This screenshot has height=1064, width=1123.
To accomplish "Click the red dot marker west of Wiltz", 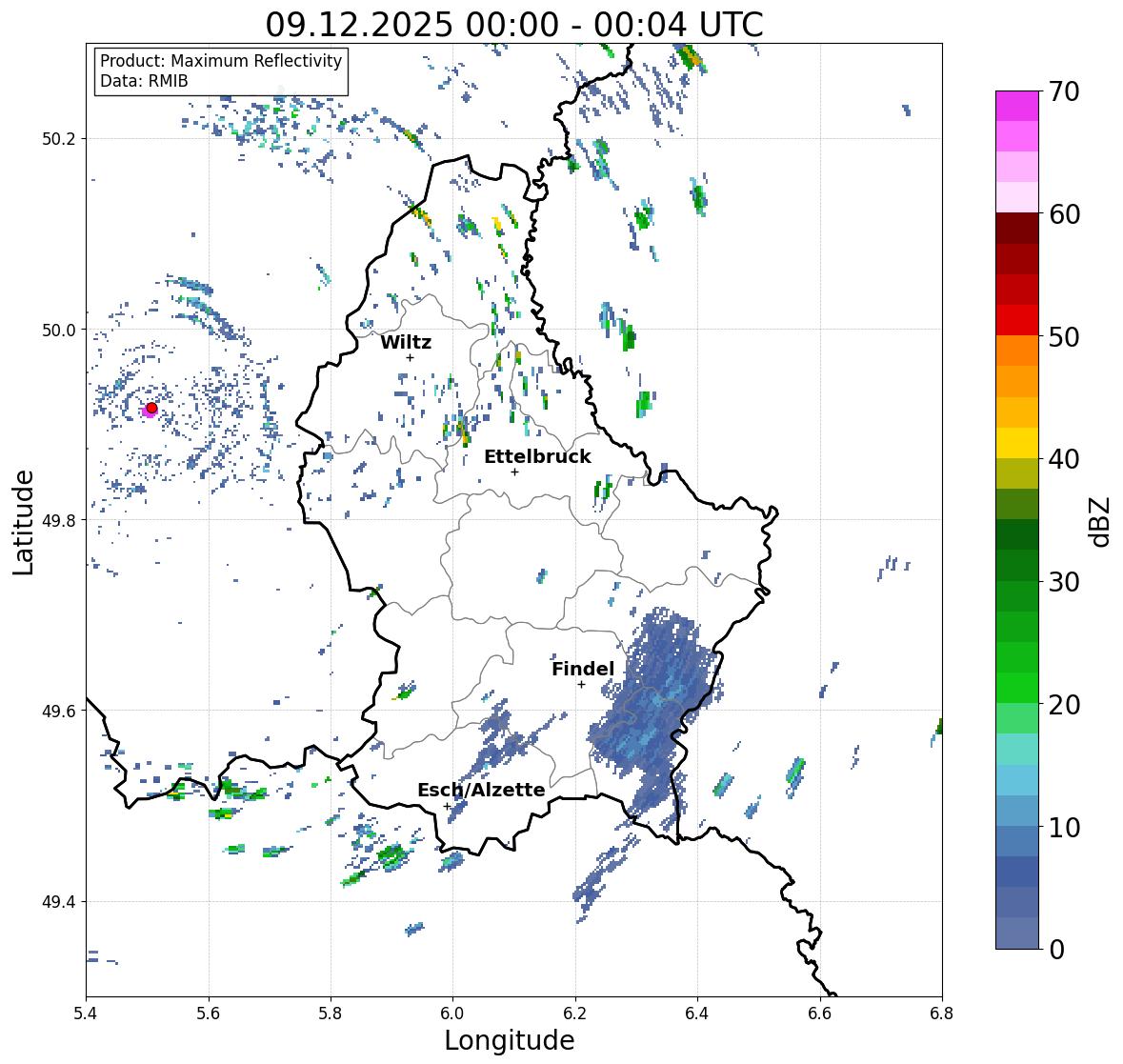I will click(151, 408).
